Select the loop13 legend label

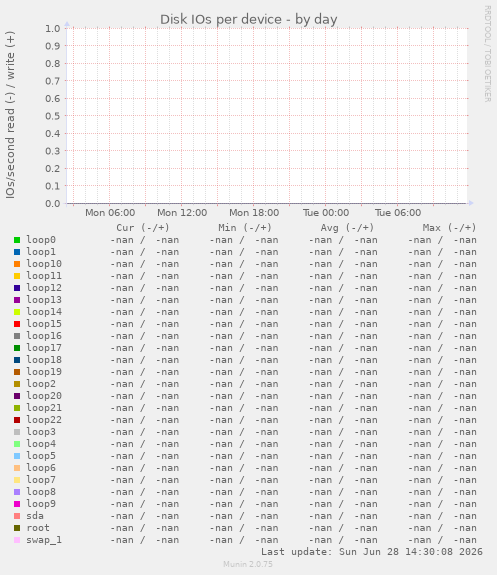click(44, 300)
